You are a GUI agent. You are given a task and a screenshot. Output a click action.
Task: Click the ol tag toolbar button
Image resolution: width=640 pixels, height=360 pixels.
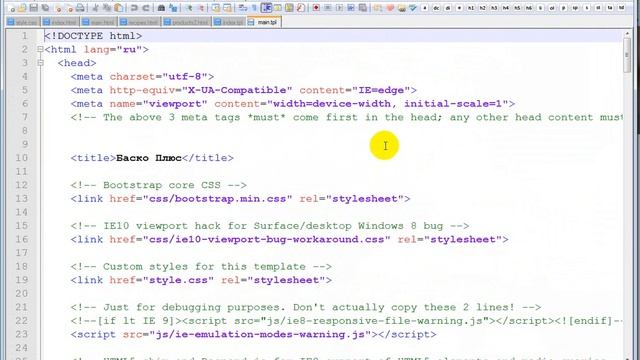[551, 8]
